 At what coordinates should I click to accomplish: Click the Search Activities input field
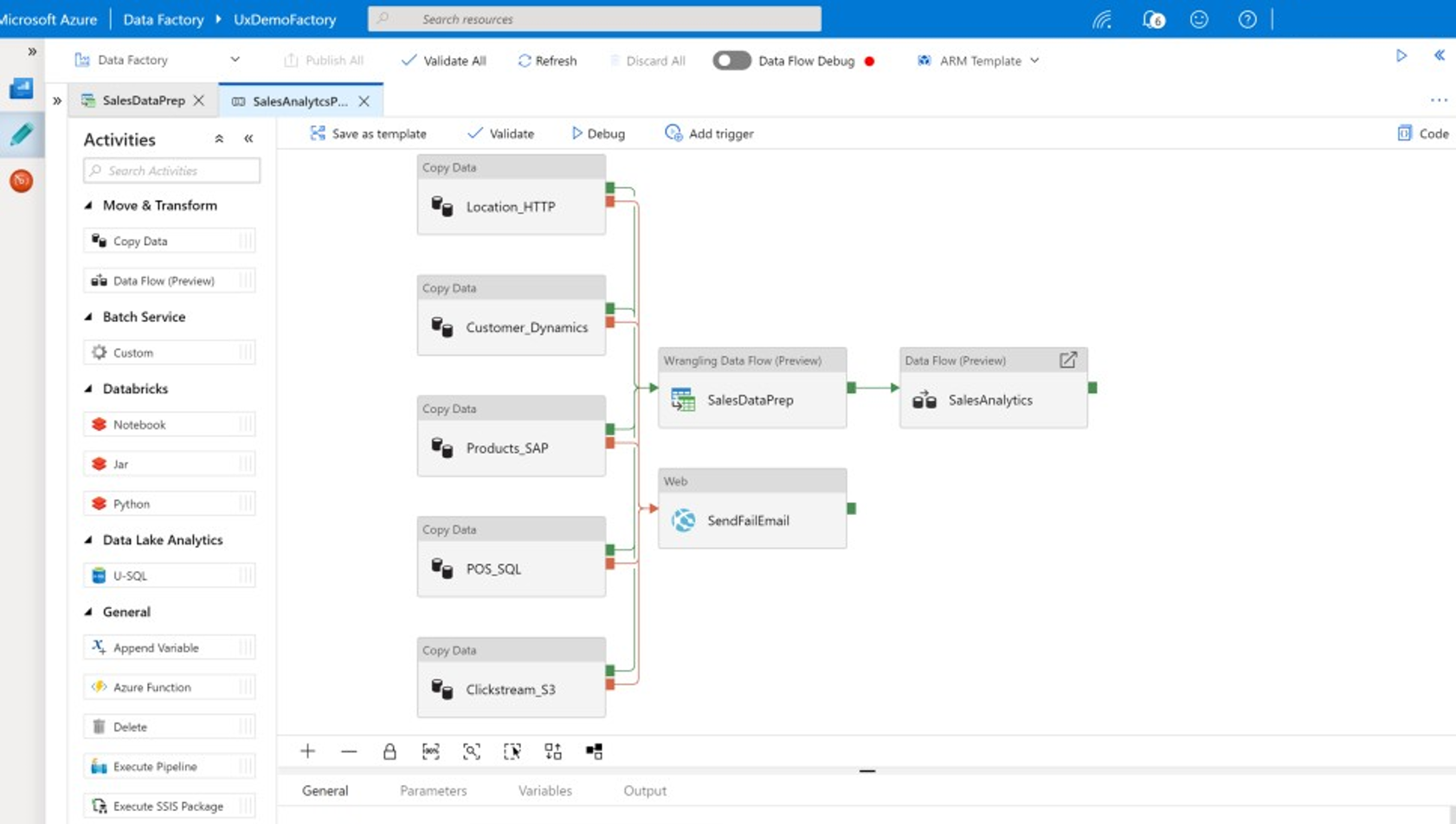(x=171, y=171)
